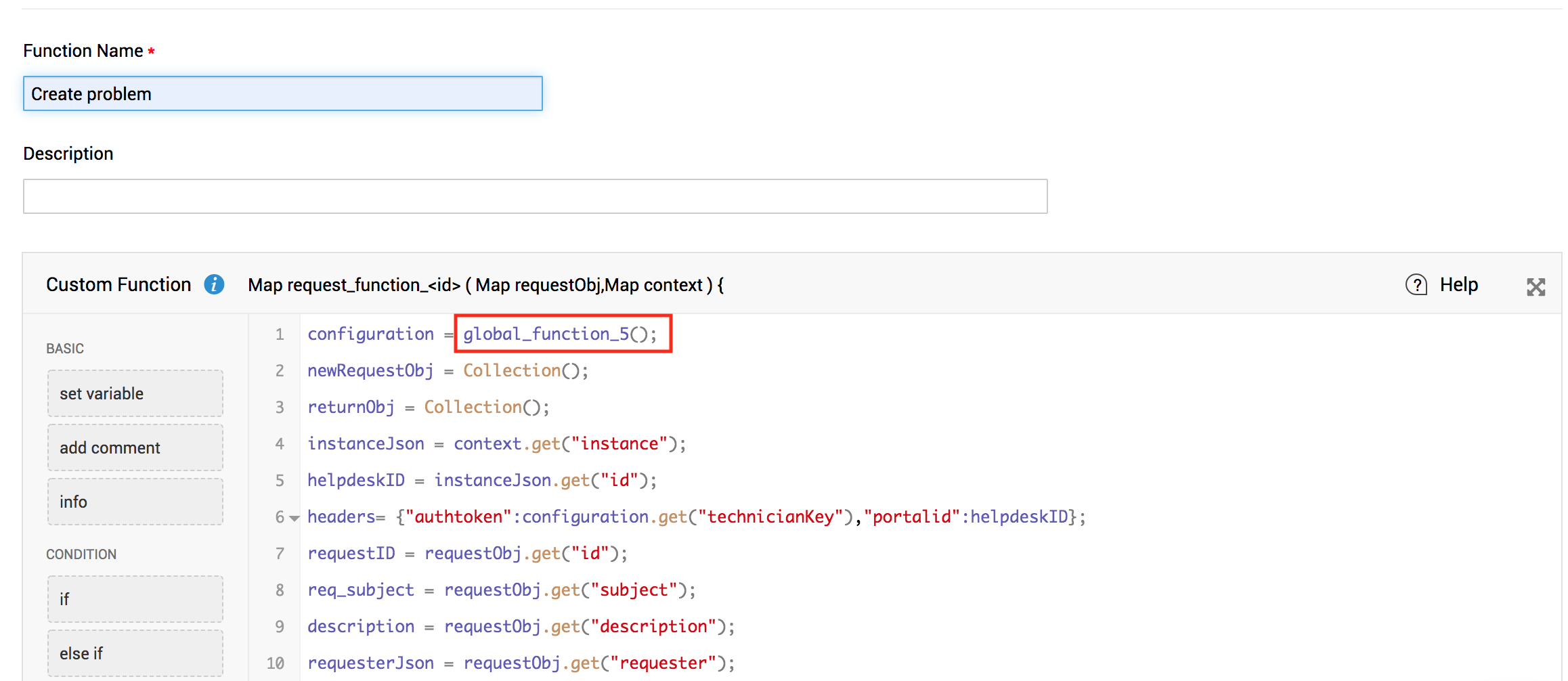
Task: Select the 'add comment' block
Action: click(135, 447)
